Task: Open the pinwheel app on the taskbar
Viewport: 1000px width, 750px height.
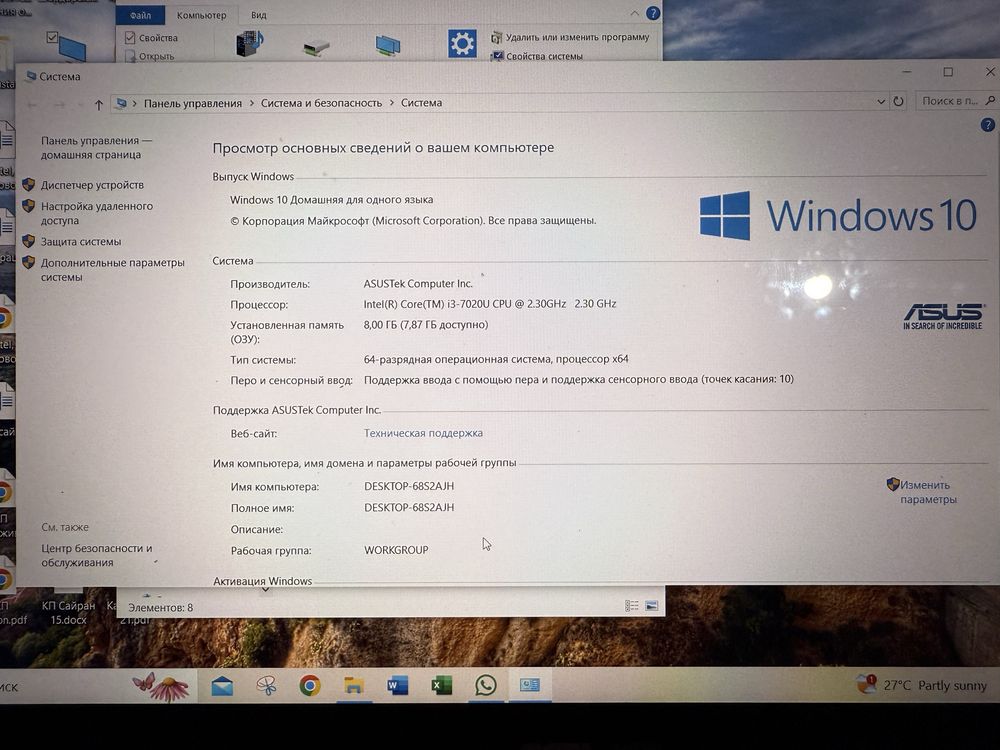Action: (x=266, y=686)
